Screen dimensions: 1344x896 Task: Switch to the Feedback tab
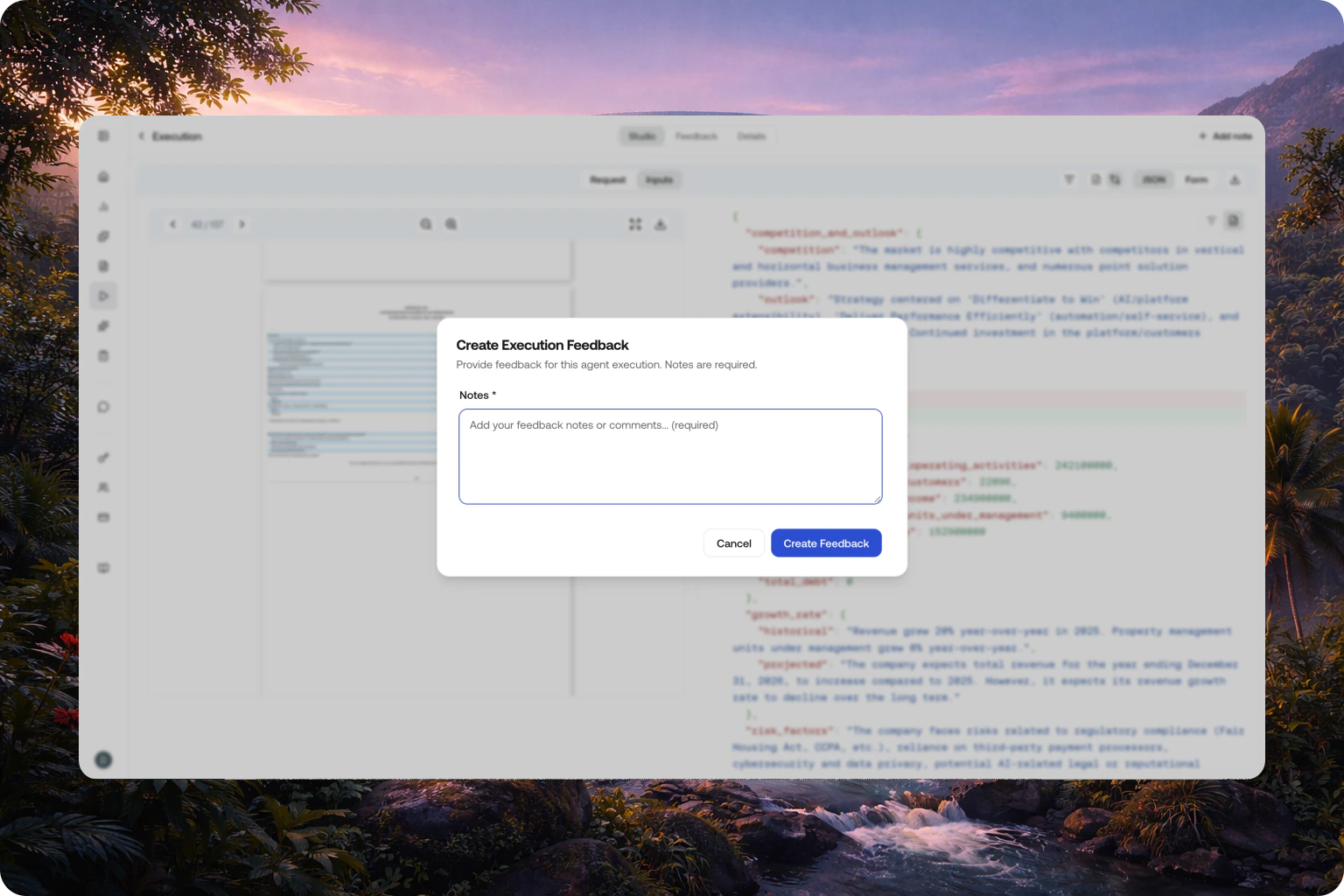696,136
